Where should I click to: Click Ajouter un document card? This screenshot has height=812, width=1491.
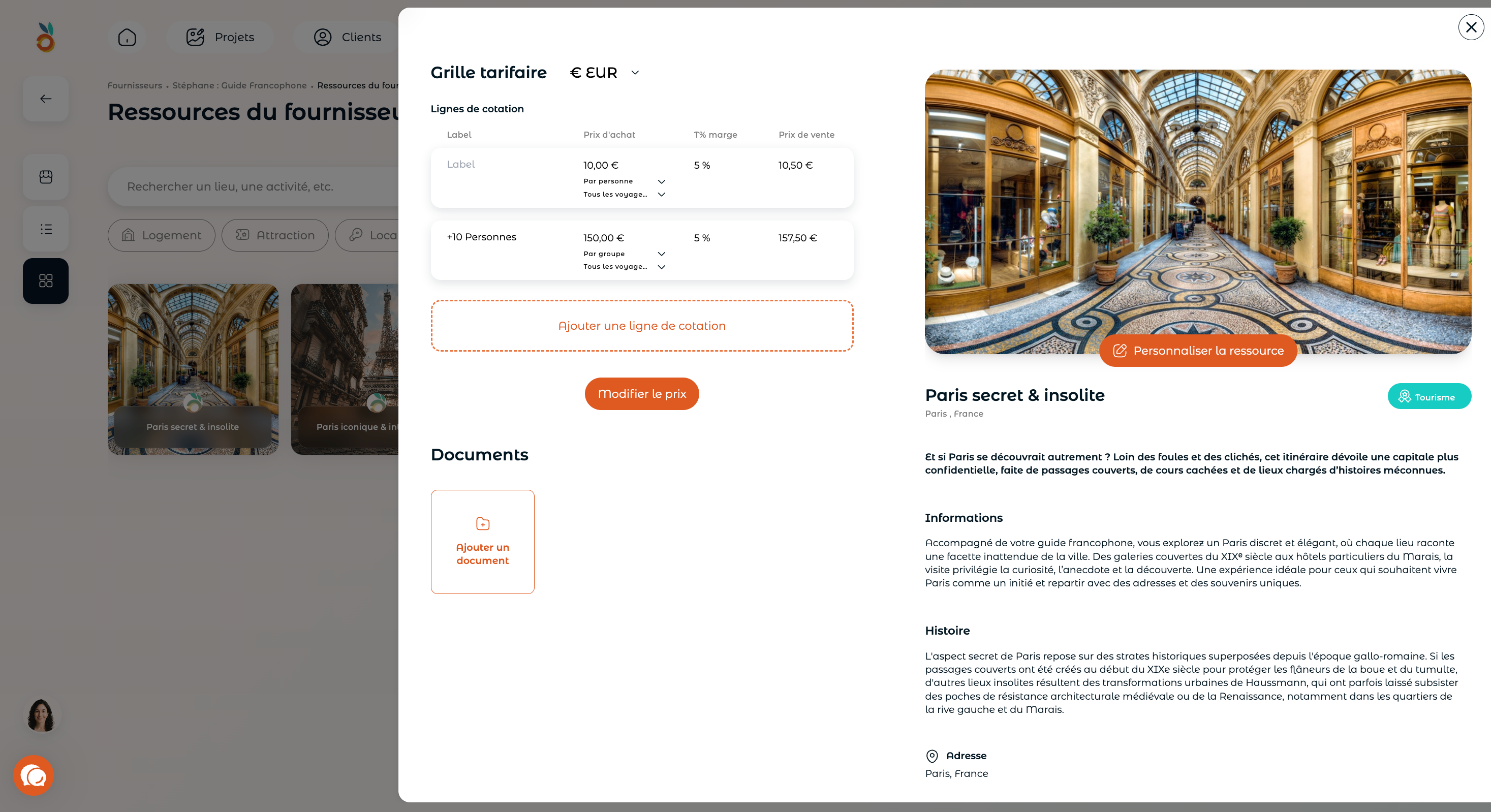point(483,542)
